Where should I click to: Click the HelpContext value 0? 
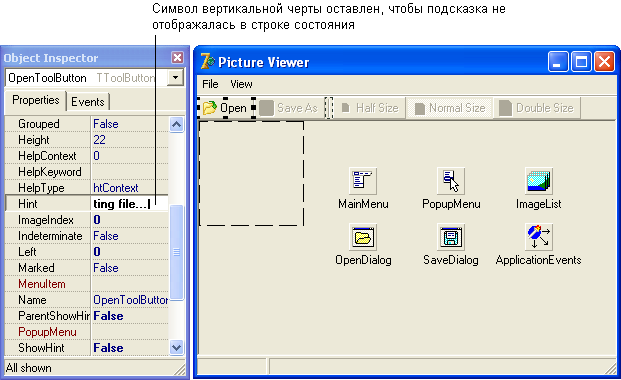click(x=97, y=156)
